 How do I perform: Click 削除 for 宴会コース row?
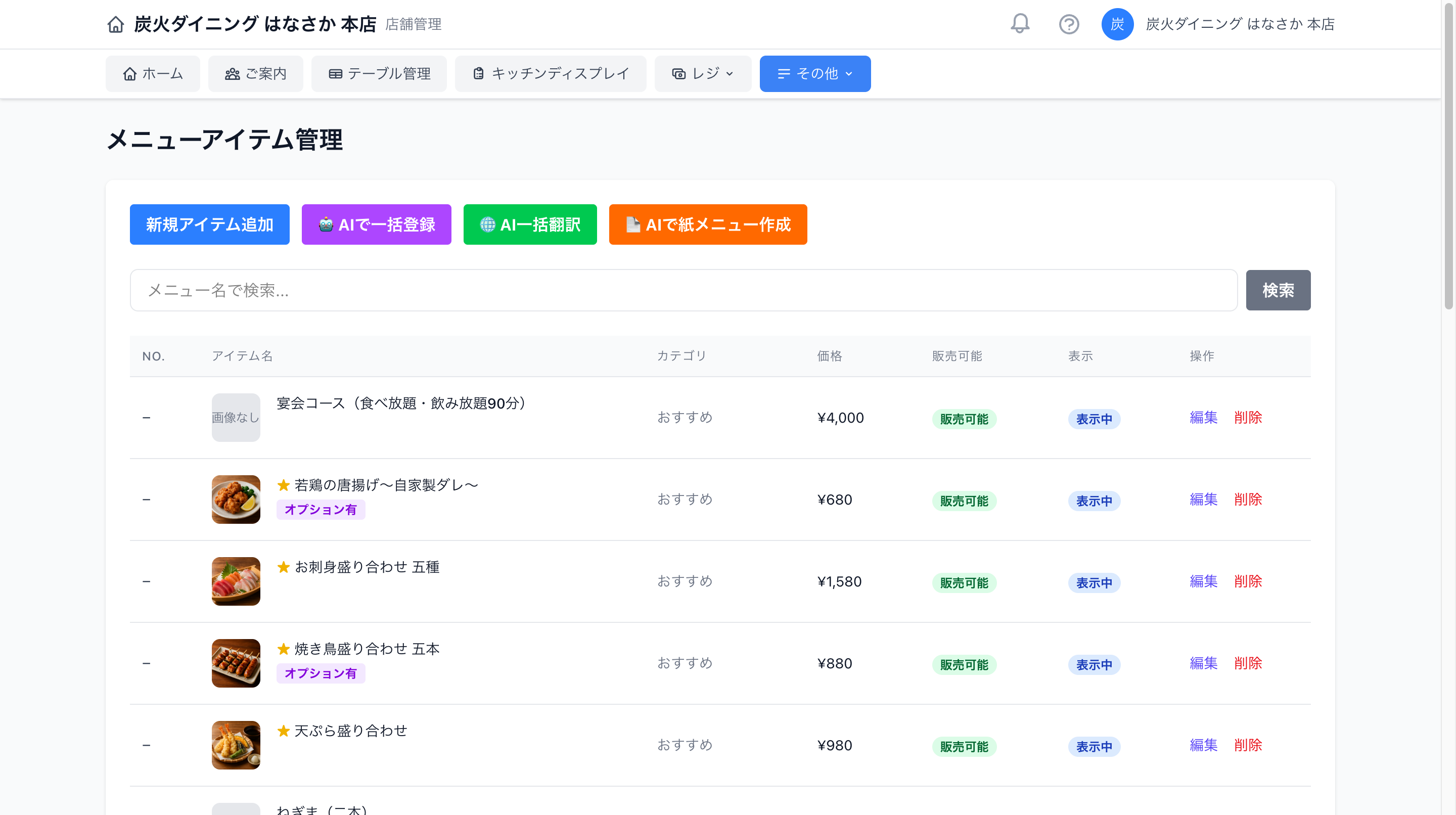pos(1248,417)
